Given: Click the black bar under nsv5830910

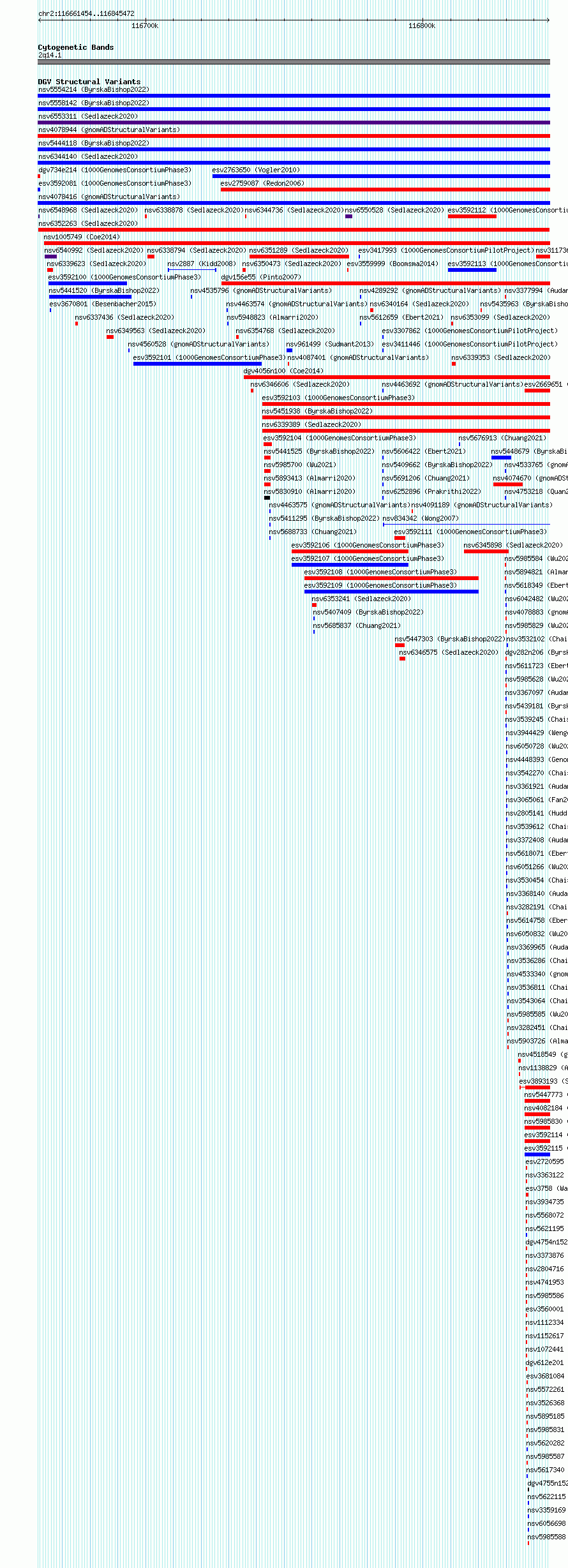Looking at the screenshot, I should click(x=267, y=498).
